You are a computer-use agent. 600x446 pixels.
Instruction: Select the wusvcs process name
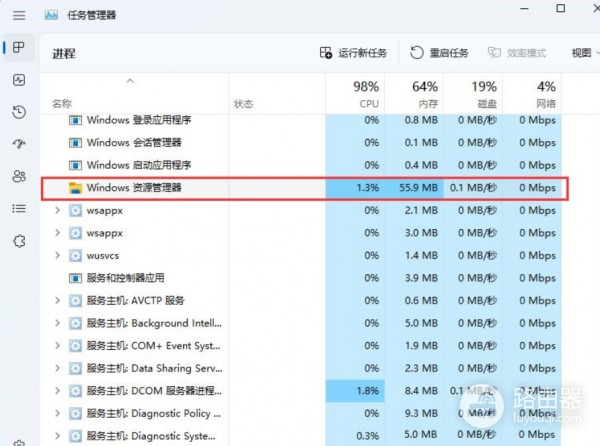tap(103, 256)
